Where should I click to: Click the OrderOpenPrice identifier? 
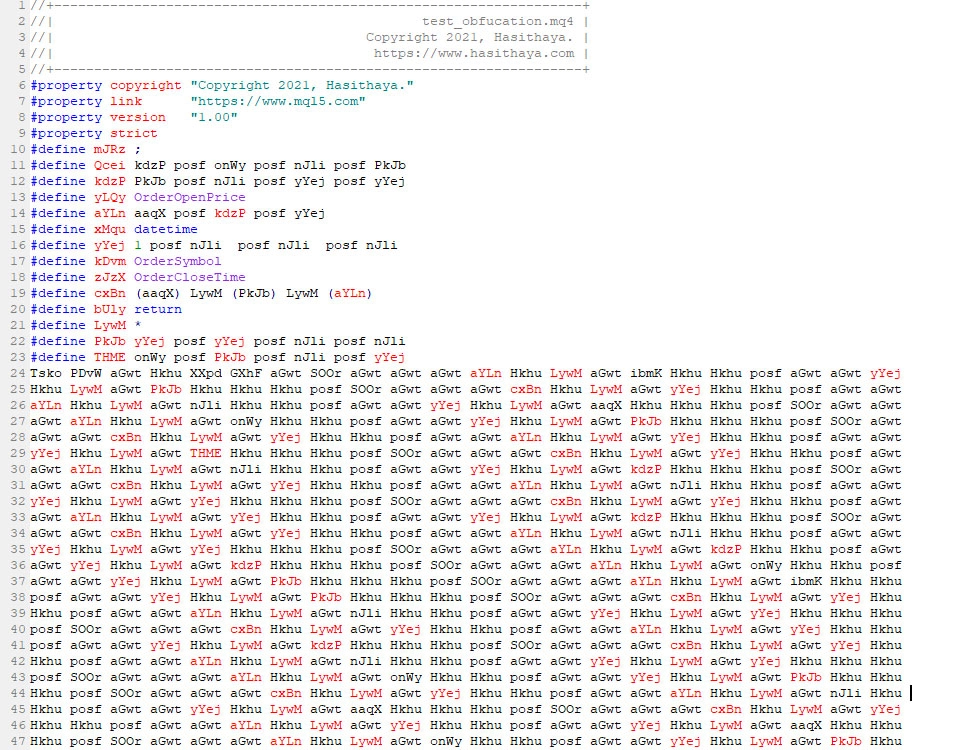coord(190,197)
